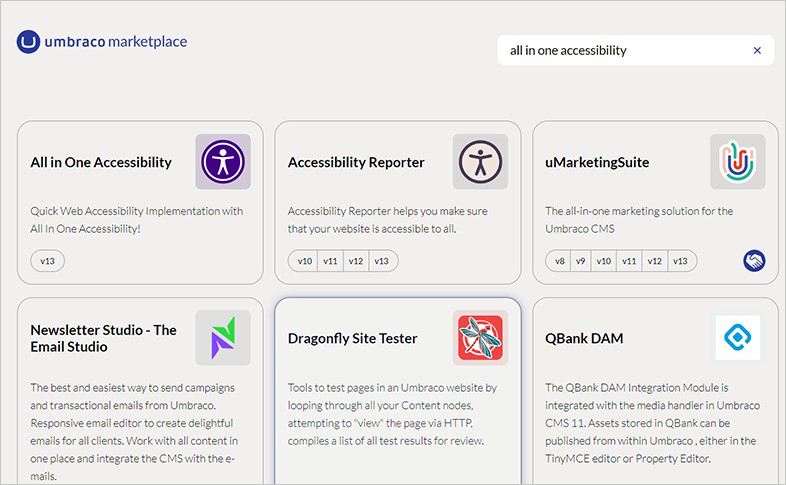Click 'The all-in-one marketing solution' description
The height and width of the screenshot is (485, 786).
pyautogui.click(x=639, y=220)
